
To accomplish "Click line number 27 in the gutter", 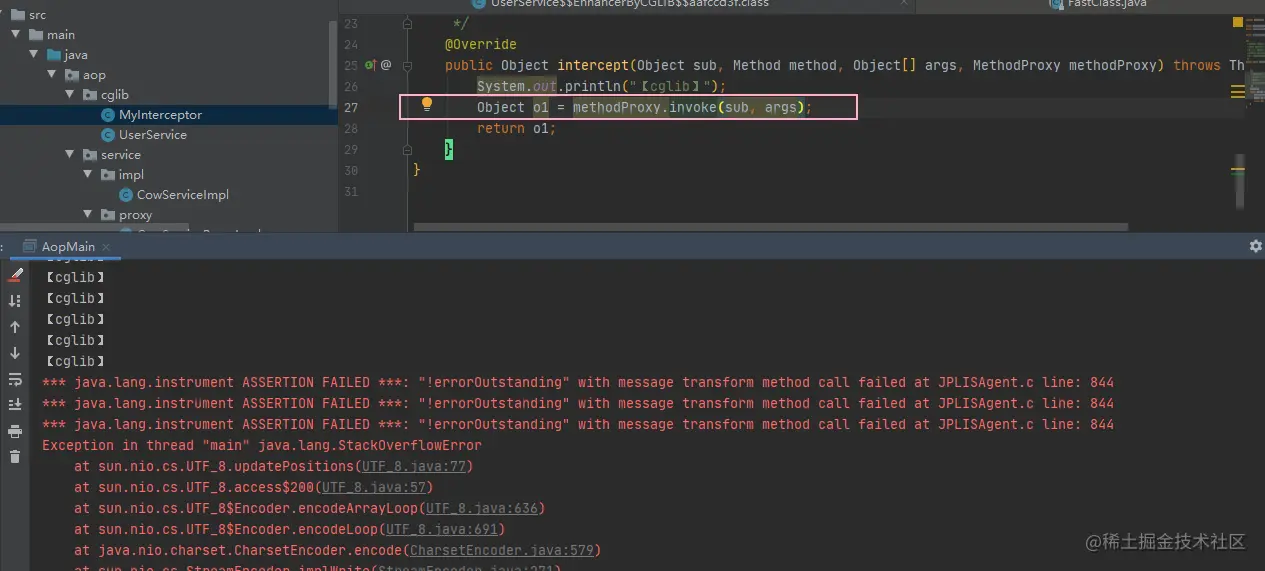I will (x=350, y=107).
